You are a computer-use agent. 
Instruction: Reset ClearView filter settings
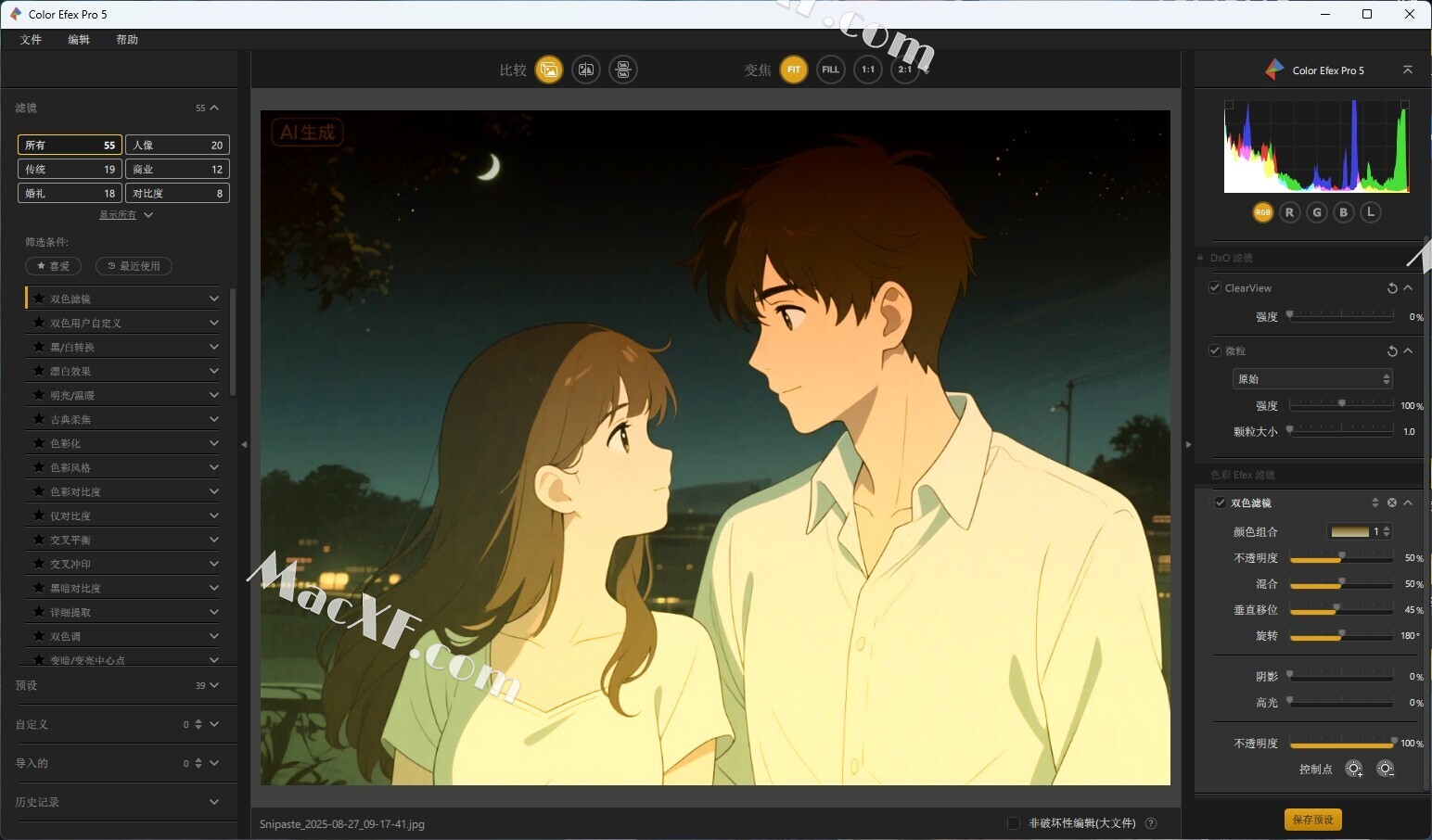(1392, 288)
